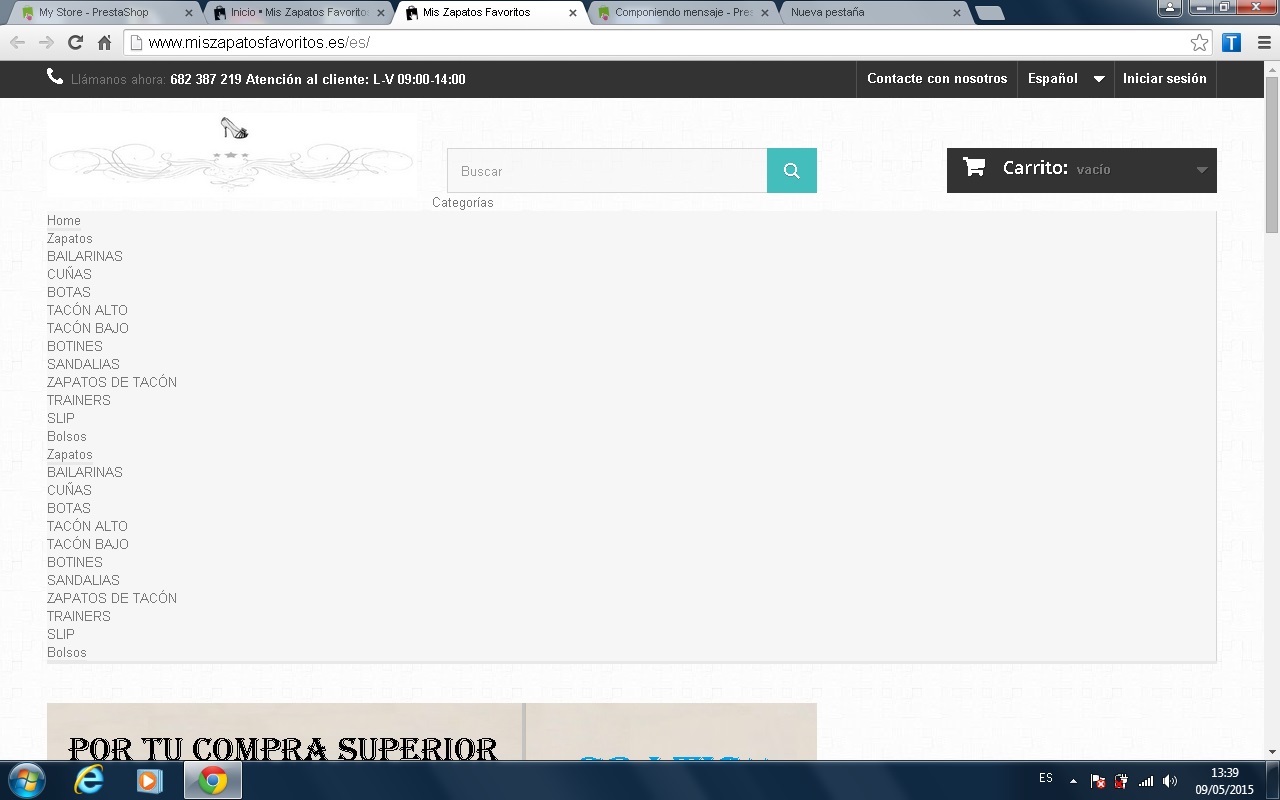
Task: Open SANDALIAS in the lower category list
Action: [x=83, y=581]
